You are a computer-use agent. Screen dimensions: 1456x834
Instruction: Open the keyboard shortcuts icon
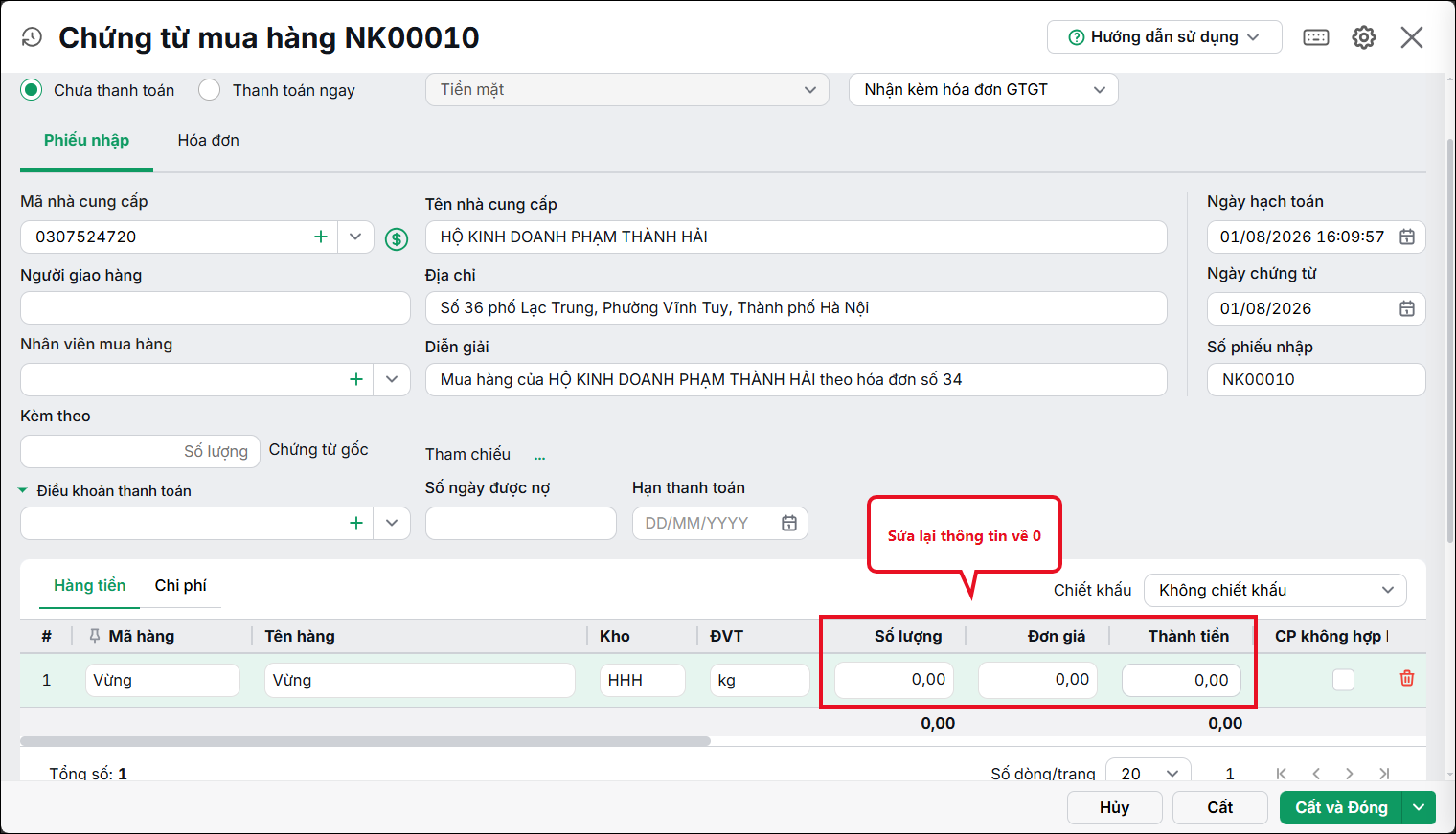click(1316, 37)
